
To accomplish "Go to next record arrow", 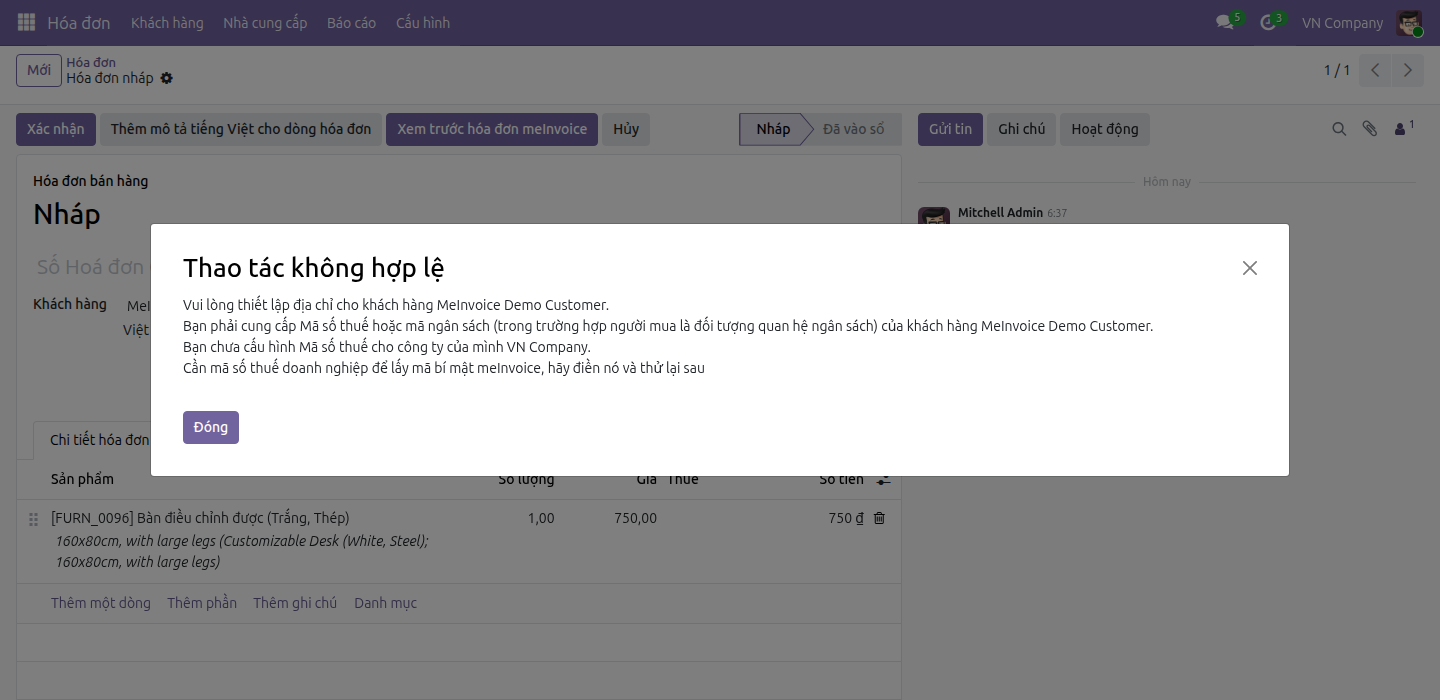I will click(x=1408, y=70).
